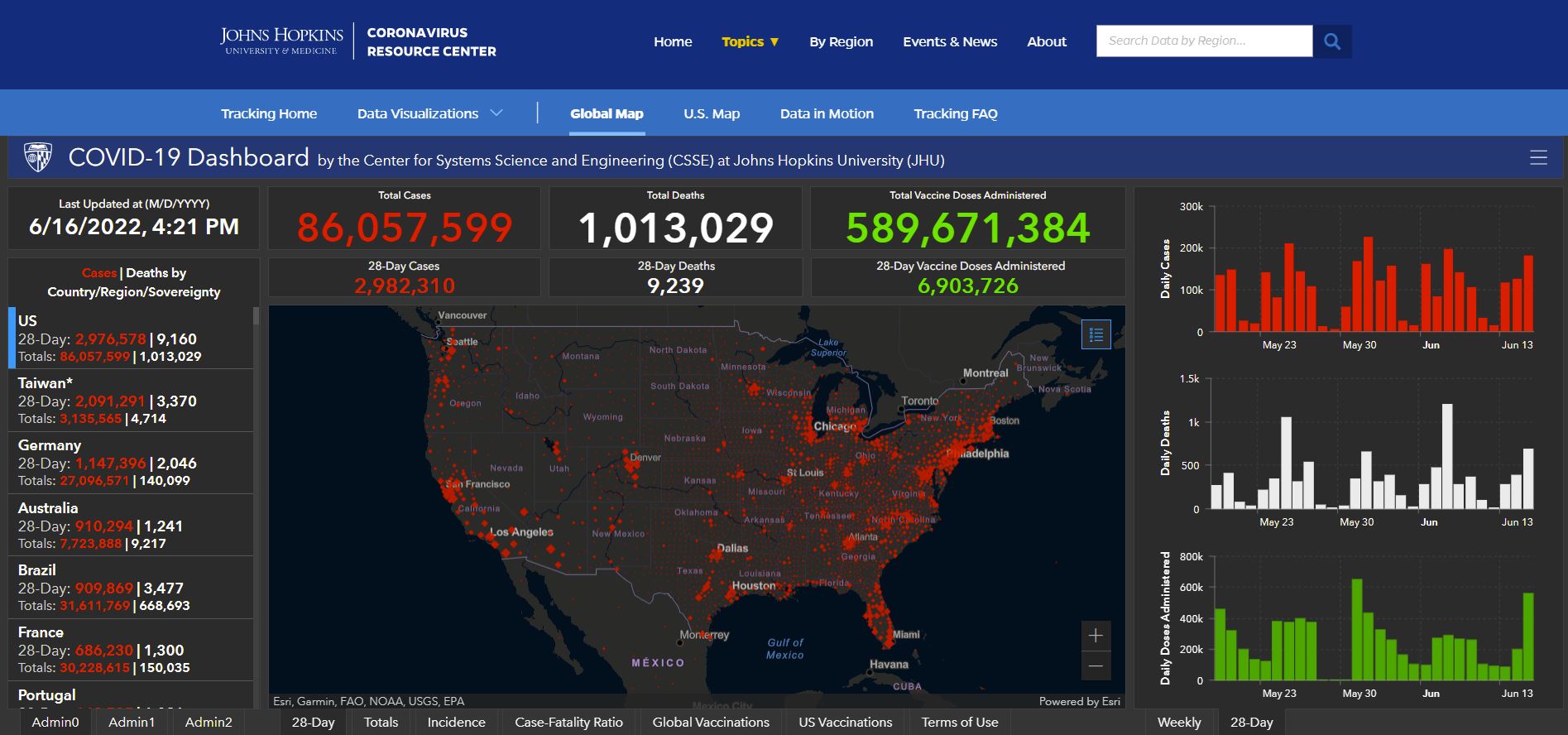
Task: Select France in the country list
Action: [x=131, y=650]
